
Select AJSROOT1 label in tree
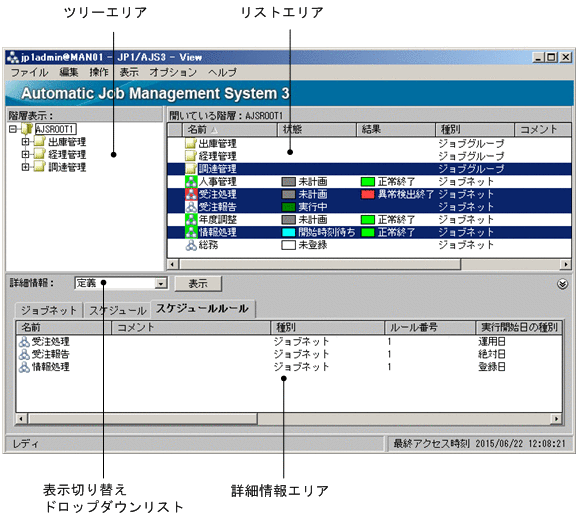coord(56,129)
